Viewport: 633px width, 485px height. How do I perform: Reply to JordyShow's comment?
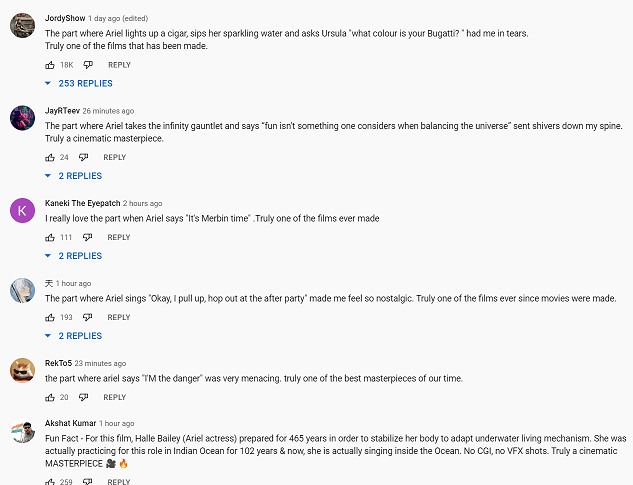[x=119, y=65]
